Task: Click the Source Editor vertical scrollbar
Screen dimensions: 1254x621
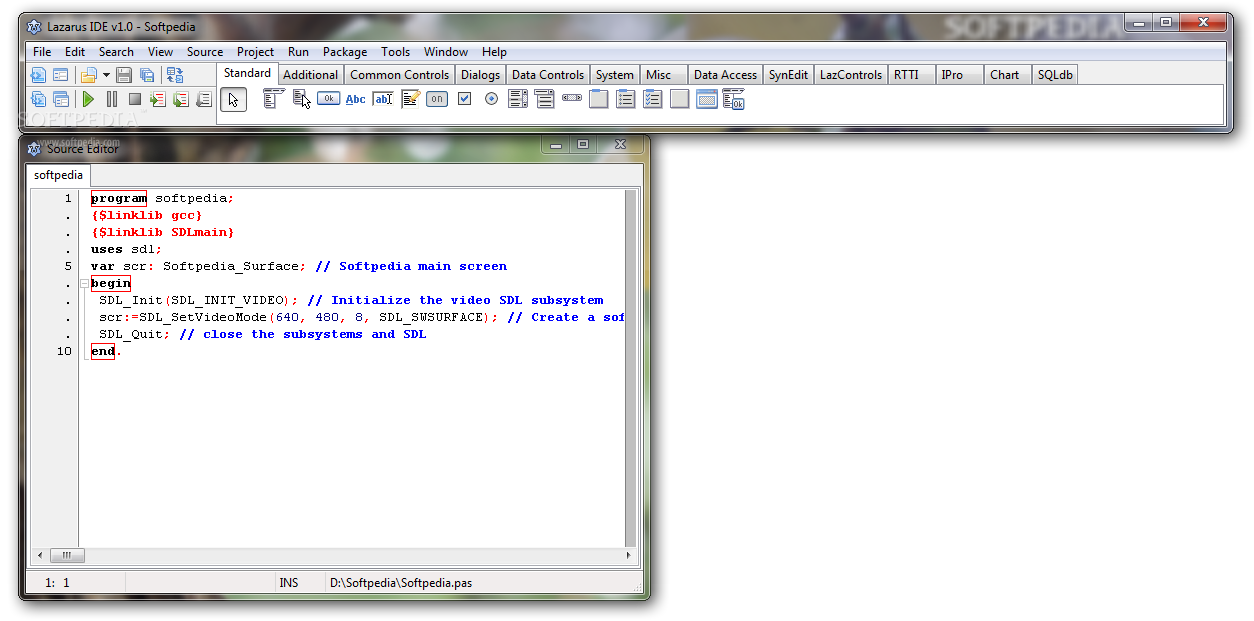Action: pyautogui.click(x=631, y=368)
